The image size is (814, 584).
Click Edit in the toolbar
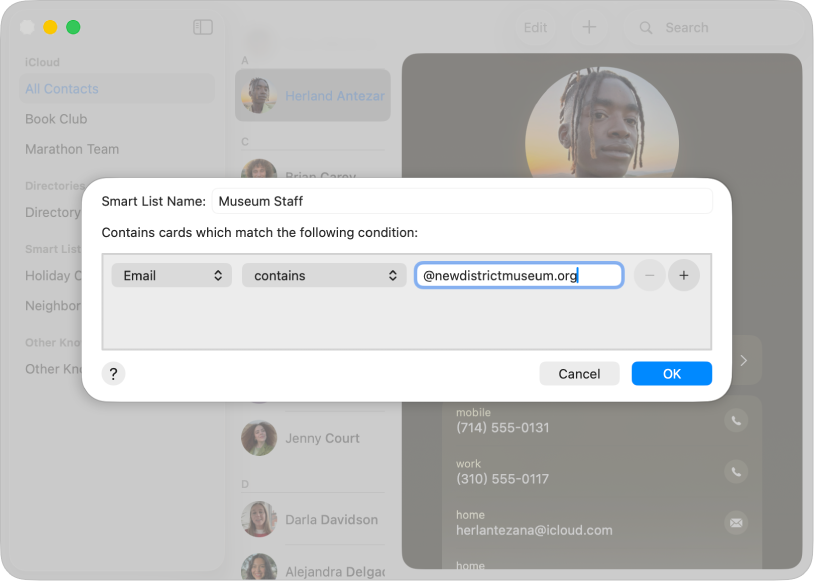coord(535,27)
